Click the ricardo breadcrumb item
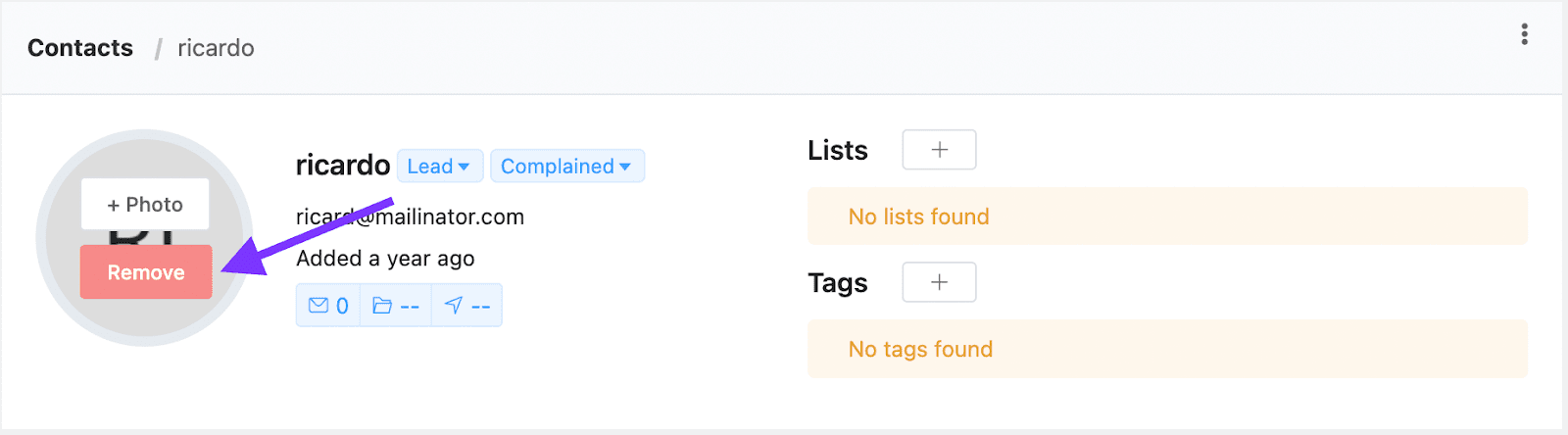 pyautogui.click(x=216, y=48)
